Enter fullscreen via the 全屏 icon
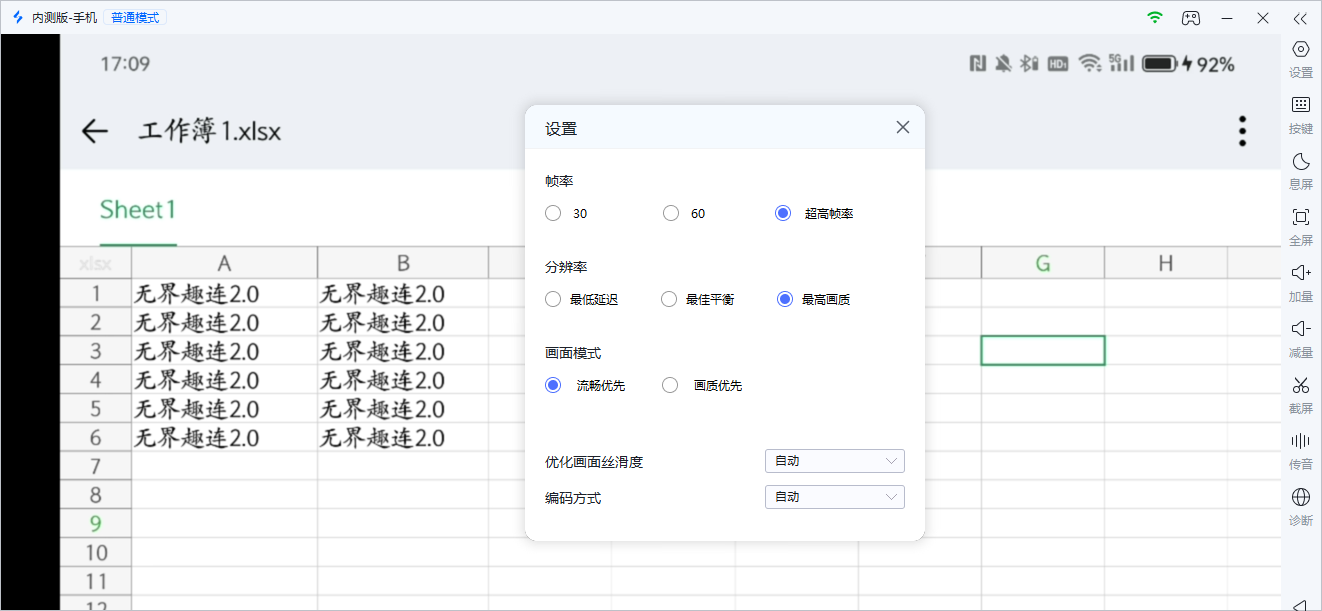The image size is (1322, 611). (x=1300, y=217)
